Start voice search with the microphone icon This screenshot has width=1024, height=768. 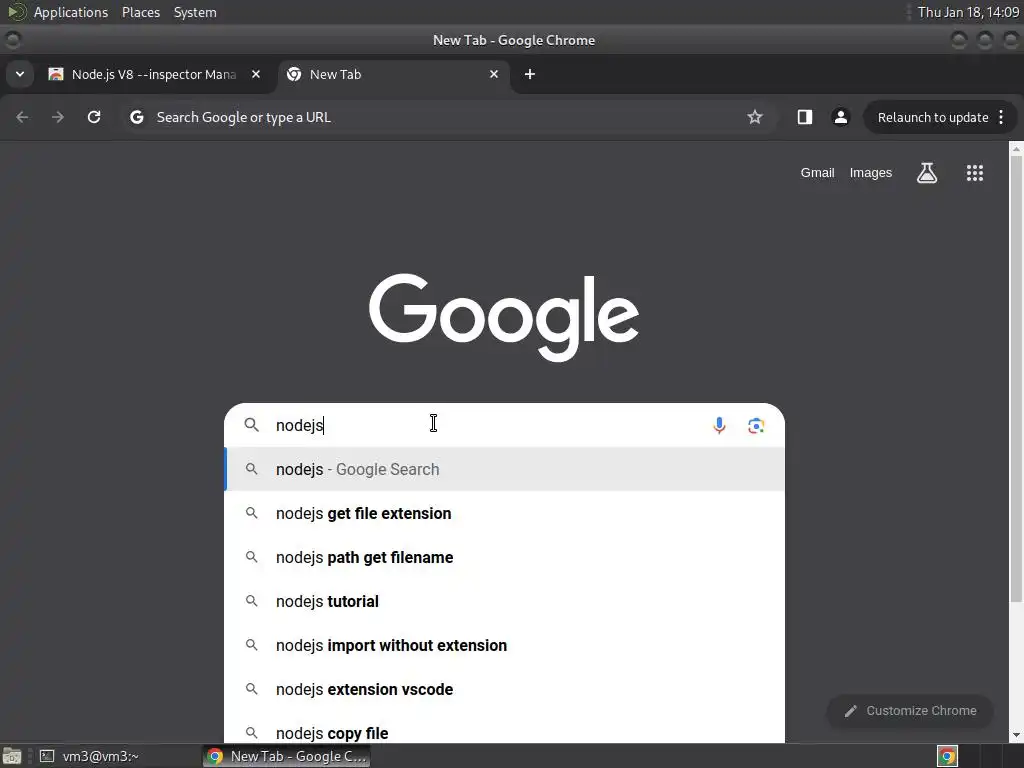click(x=719, y=425)
